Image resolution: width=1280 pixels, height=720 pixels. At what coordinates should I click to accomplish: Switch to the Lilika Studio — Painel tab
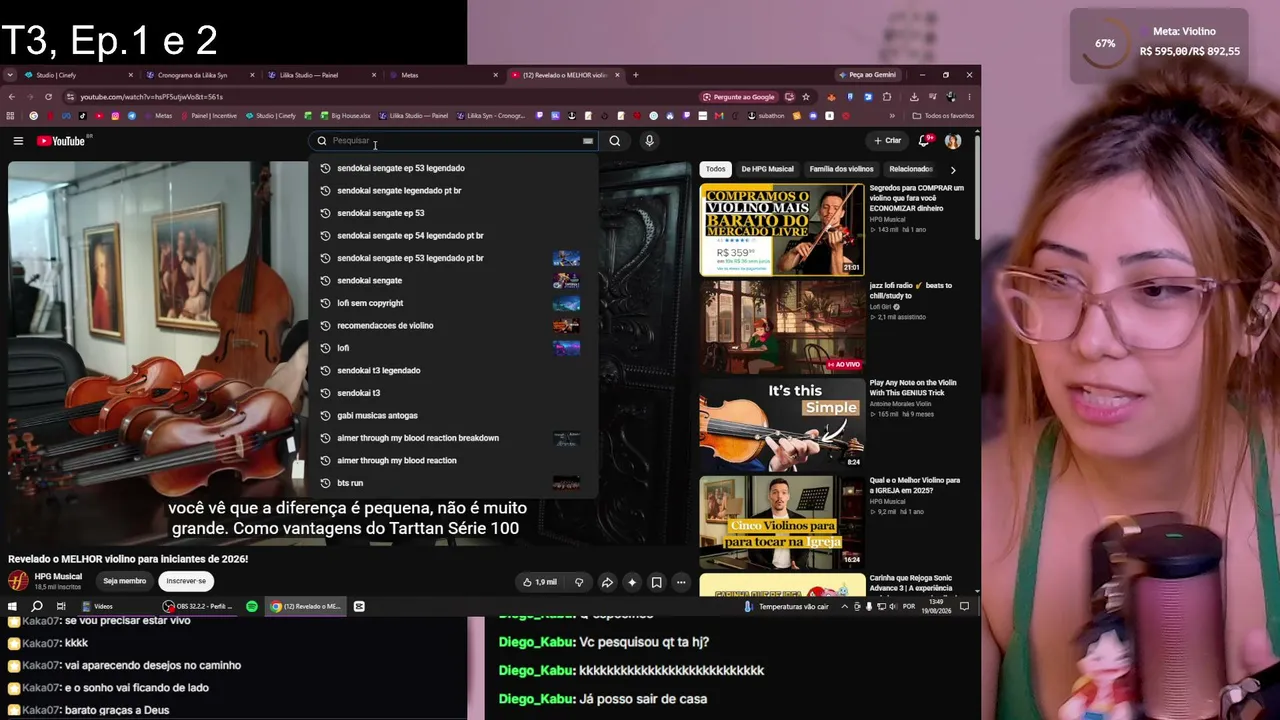(x=322, y=75)
